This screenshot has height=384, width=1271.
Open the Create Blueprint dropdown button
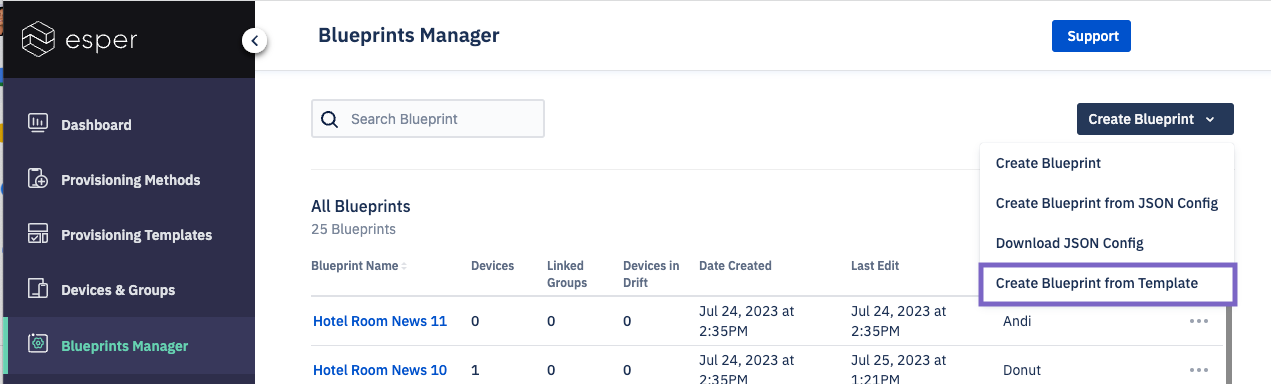[x=1155, y=119]
